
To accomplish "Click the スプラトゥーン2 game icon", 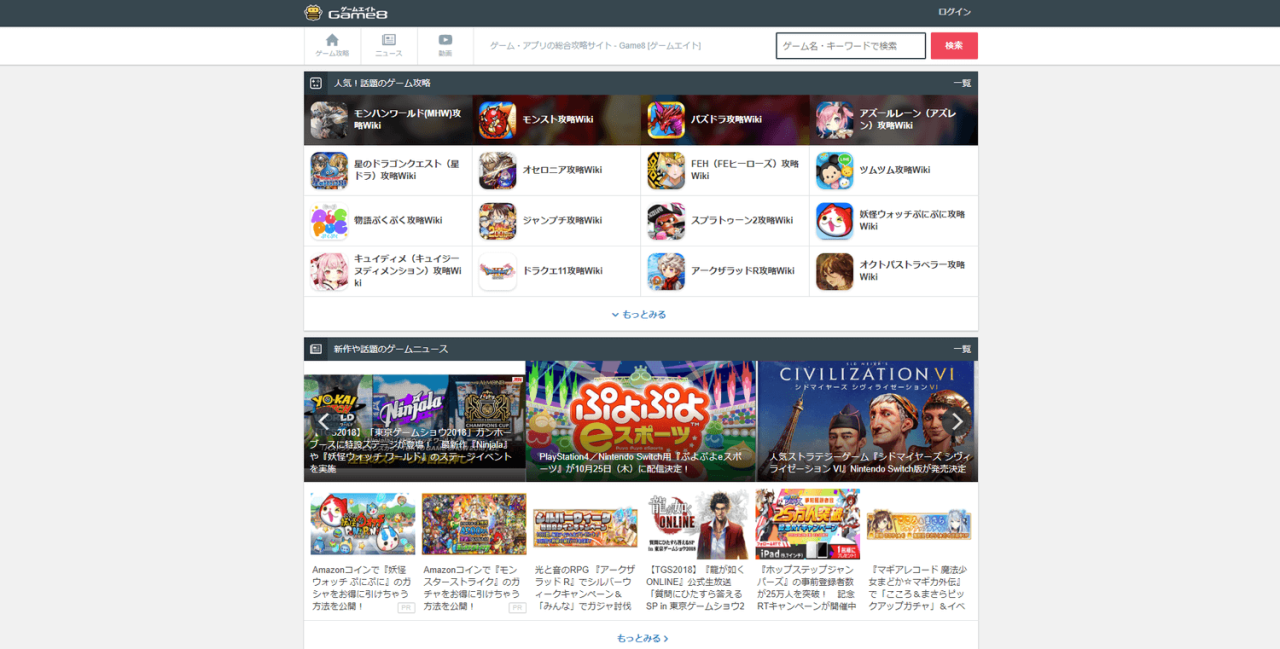I will [666, 221].
